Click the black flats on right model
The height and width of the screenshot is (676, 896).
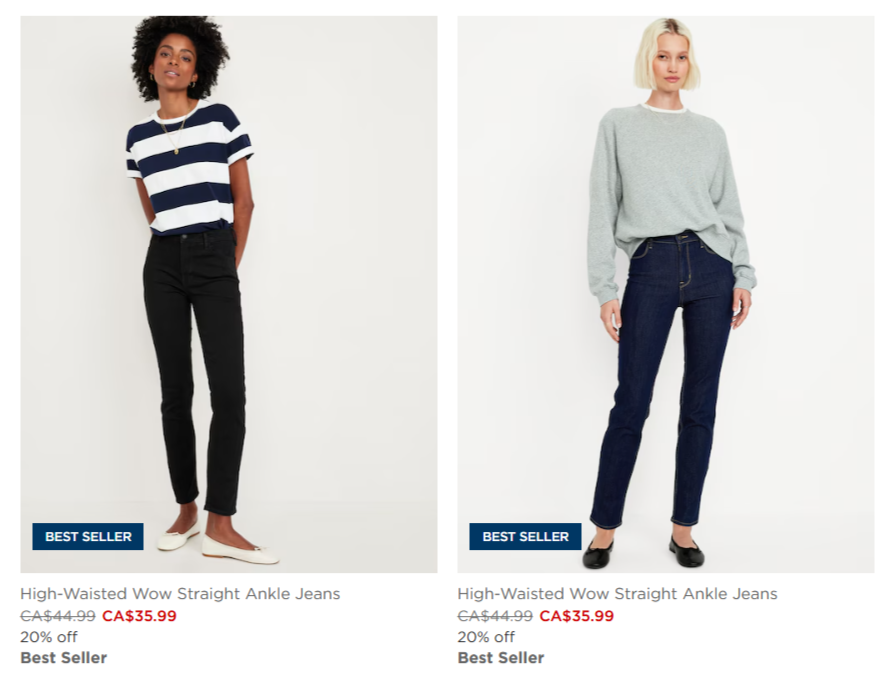643,552
